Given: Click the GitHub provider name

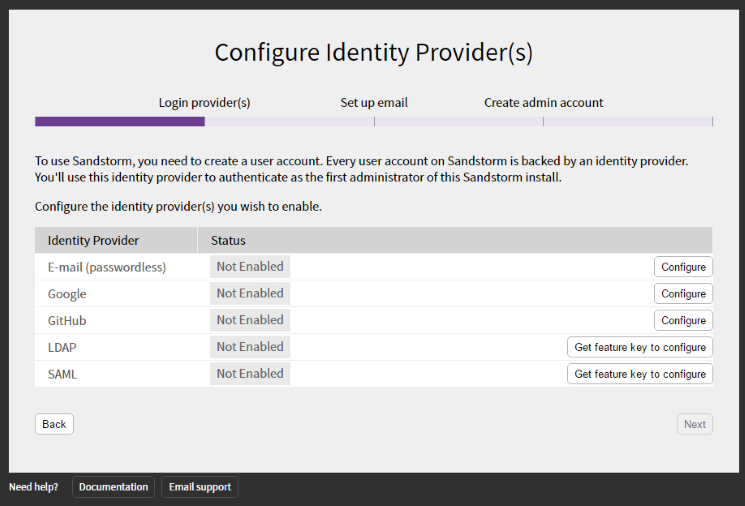Looking at the screenshot, I should click(x=67, y=321).
